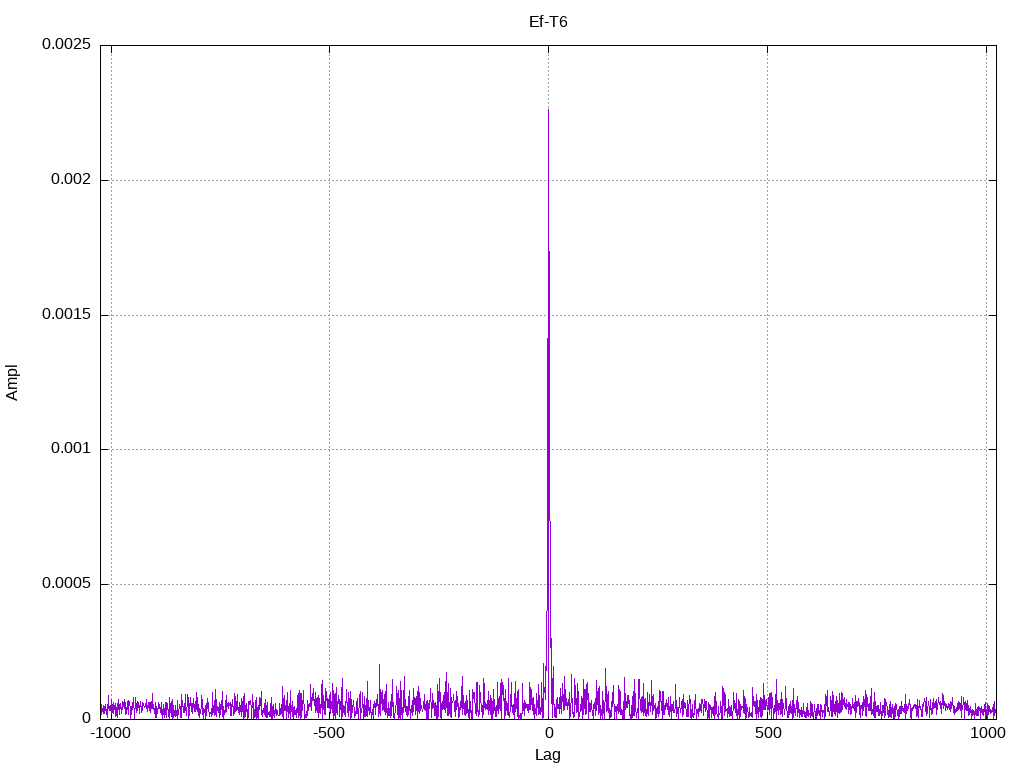The image size is (1024, 768).
Task: Click the tip of the central correlation peak
Action: tap(549, 110)
